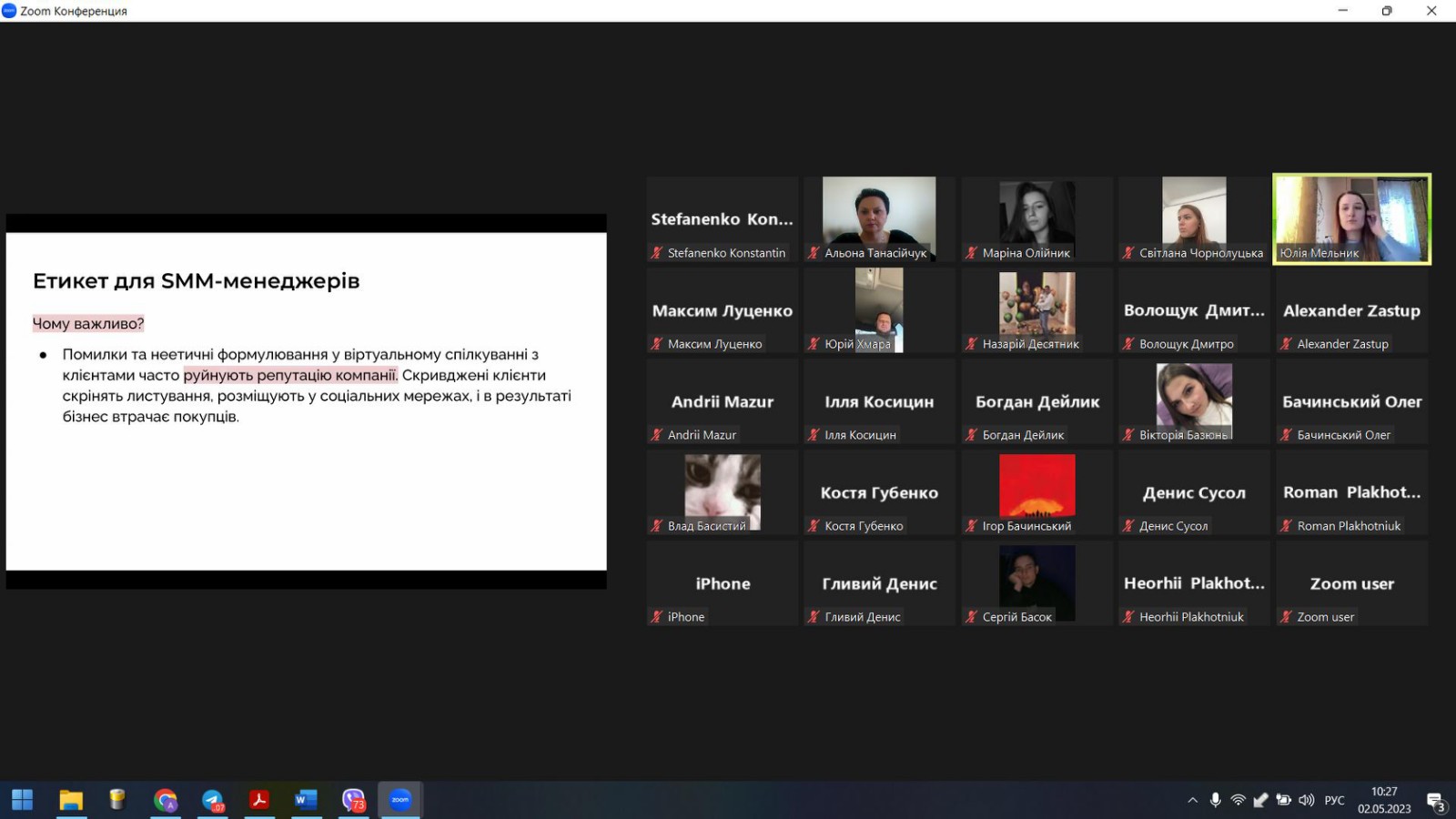Click the shared slide about SMM etiquette
This screenshot has height=819, width=1456.
(x=306, y=400)
